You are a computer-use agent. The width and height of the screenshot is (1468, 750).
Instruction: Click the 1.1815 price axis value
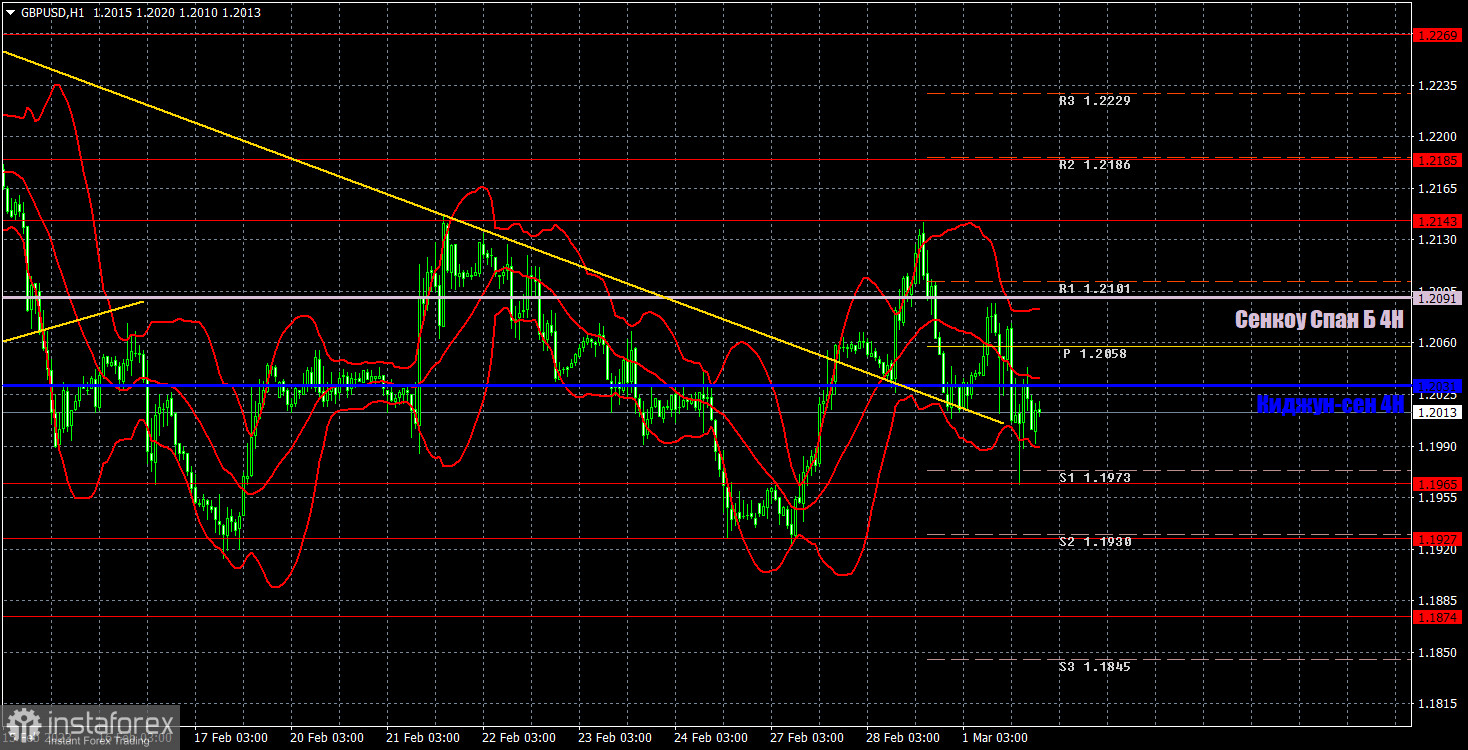tap(1437, 704)
